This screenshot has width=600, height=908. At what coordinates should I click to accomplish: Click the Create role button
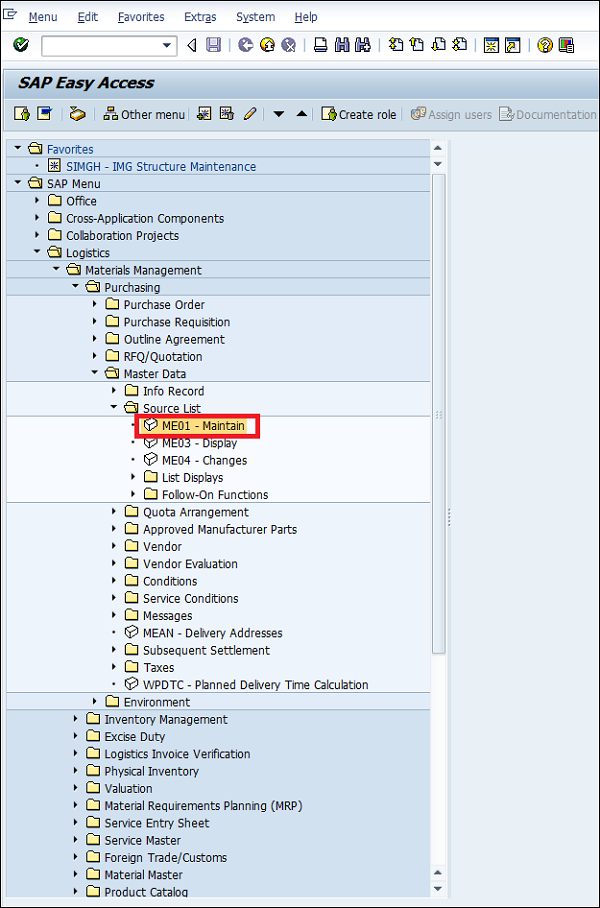pyautogui.click(x=358, y=114)
